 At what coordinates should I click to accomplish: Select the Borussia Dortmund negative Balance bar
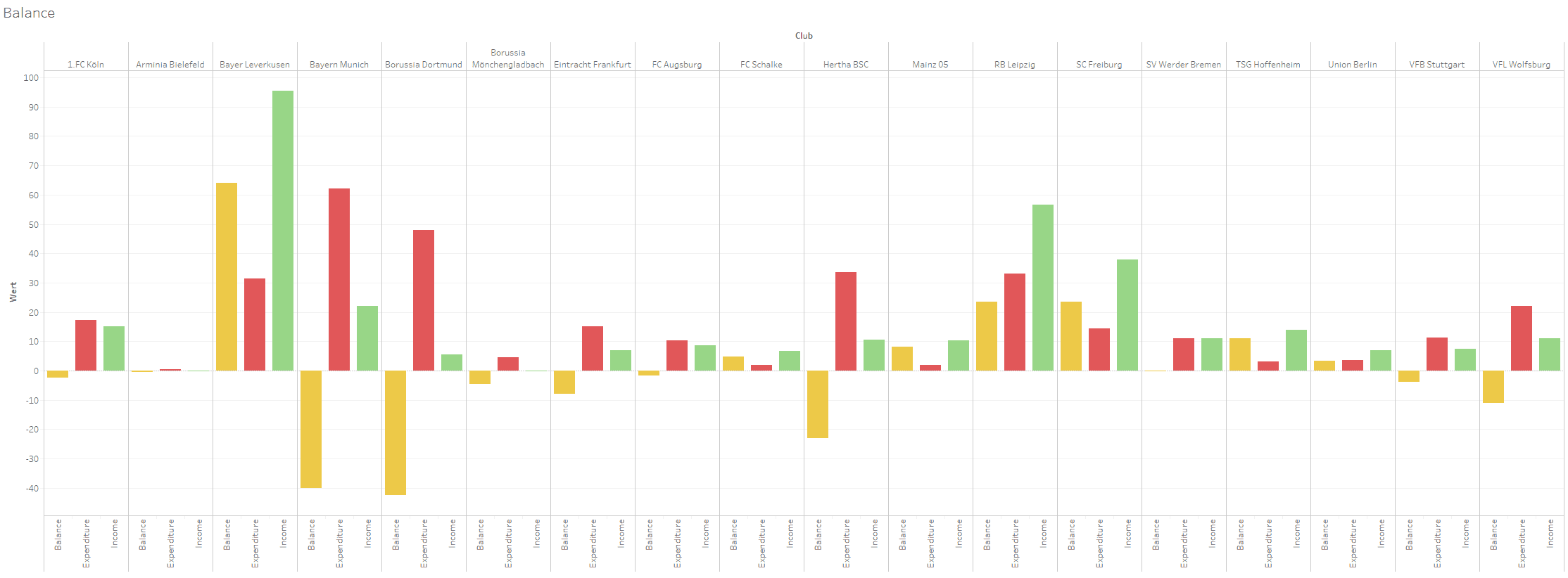point(396,432)
